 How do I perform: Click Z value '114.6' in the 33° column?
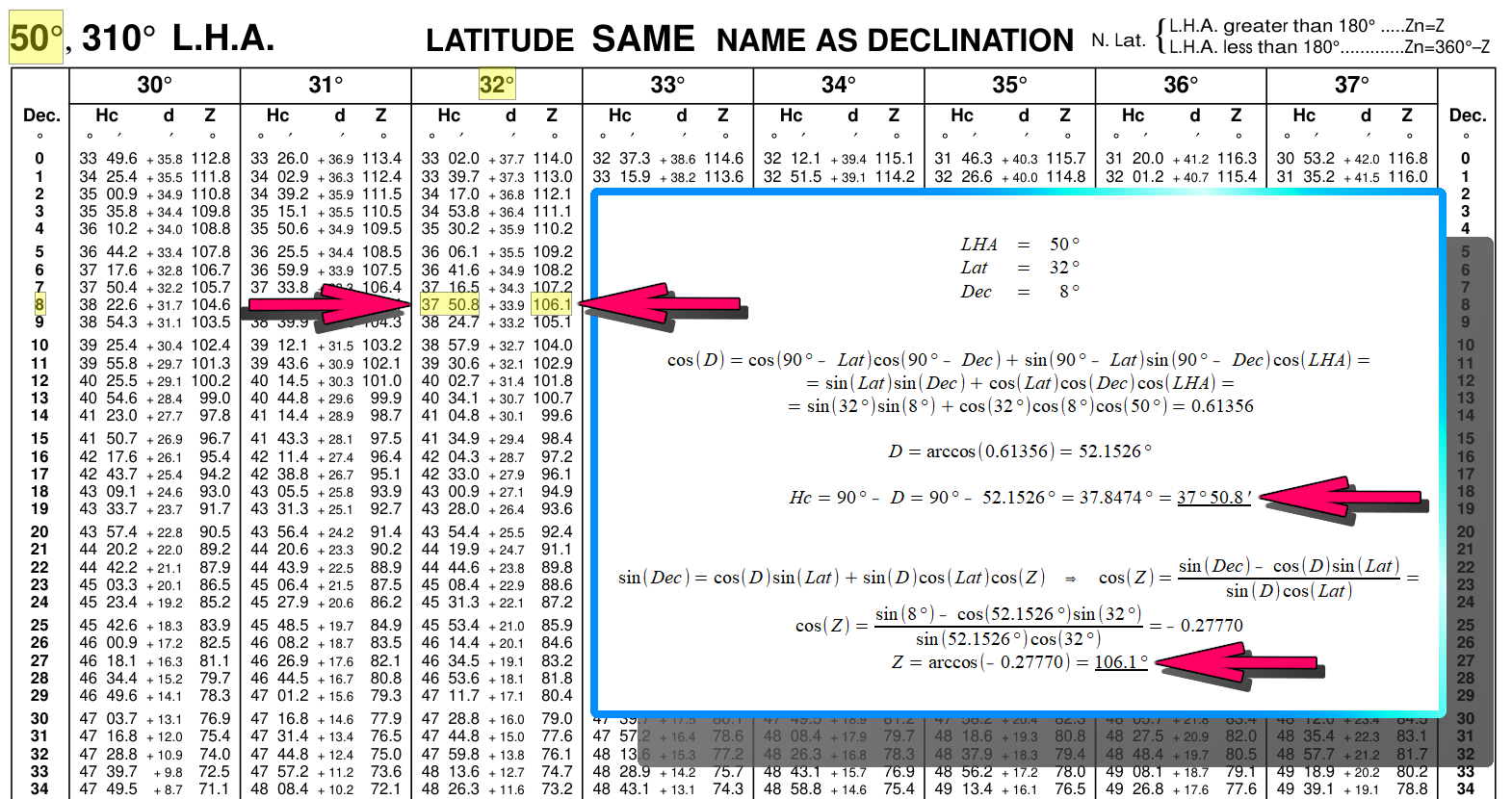[x=723, y=159]
